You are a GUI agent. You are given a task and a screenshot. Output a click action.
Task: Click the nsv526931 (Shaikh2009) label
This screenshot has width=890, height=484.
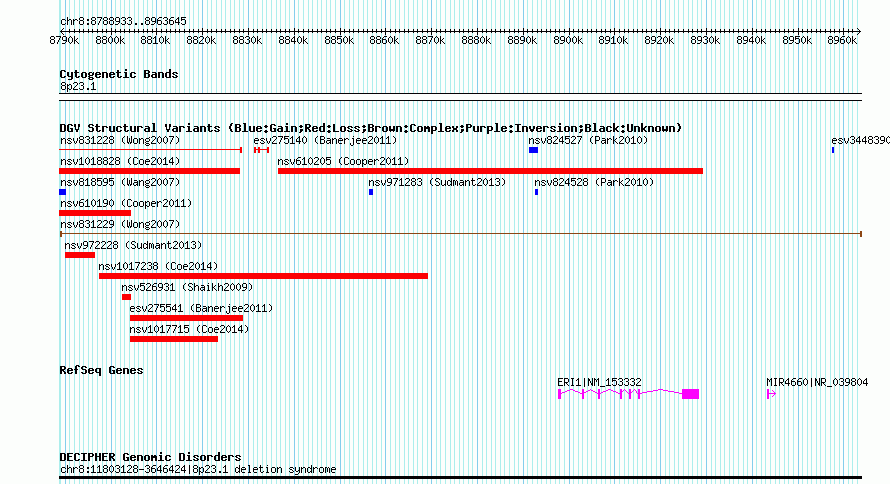187,287
